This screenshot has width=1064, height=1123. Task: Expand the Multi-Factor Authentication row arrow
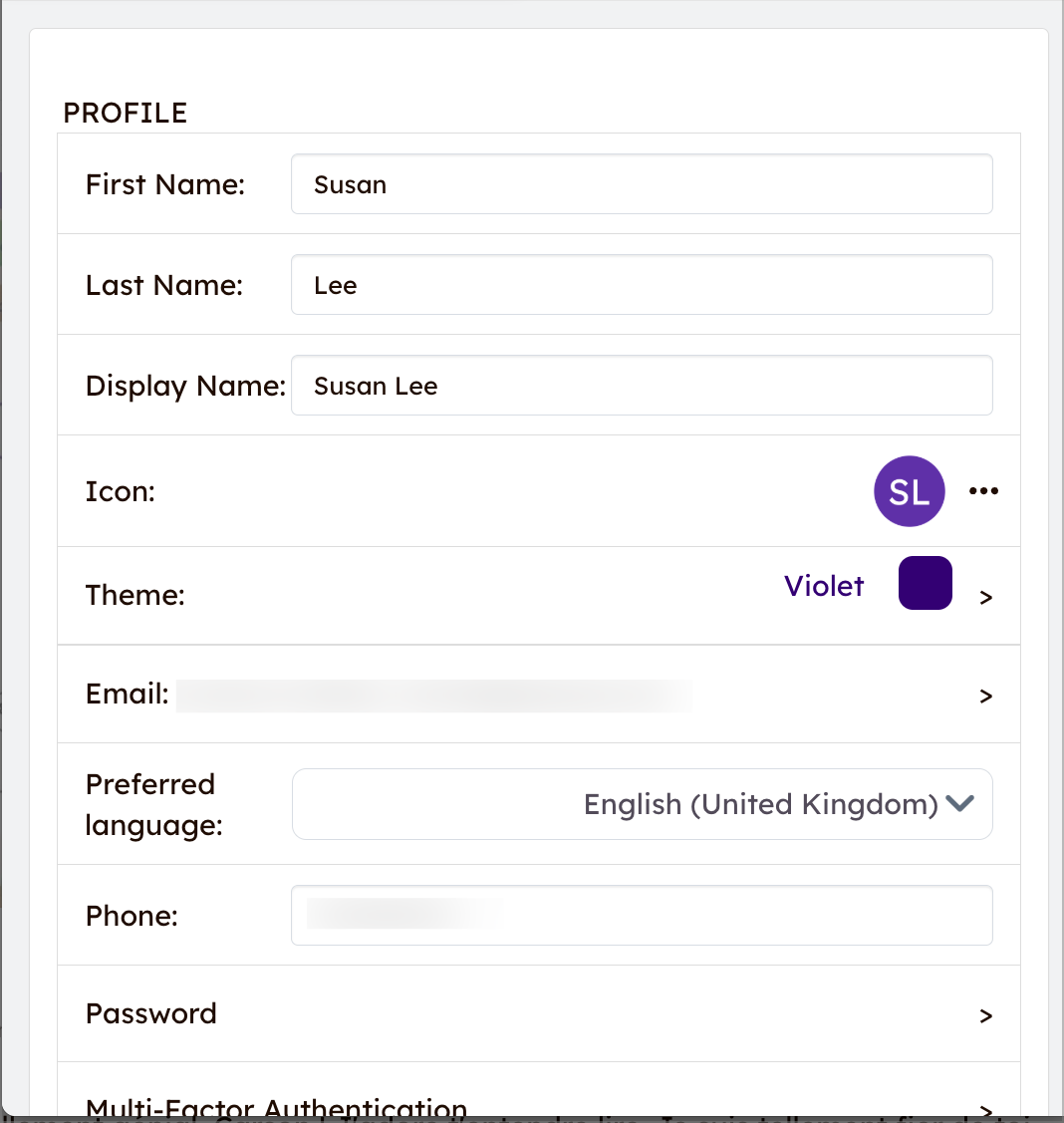[986, 1108]
